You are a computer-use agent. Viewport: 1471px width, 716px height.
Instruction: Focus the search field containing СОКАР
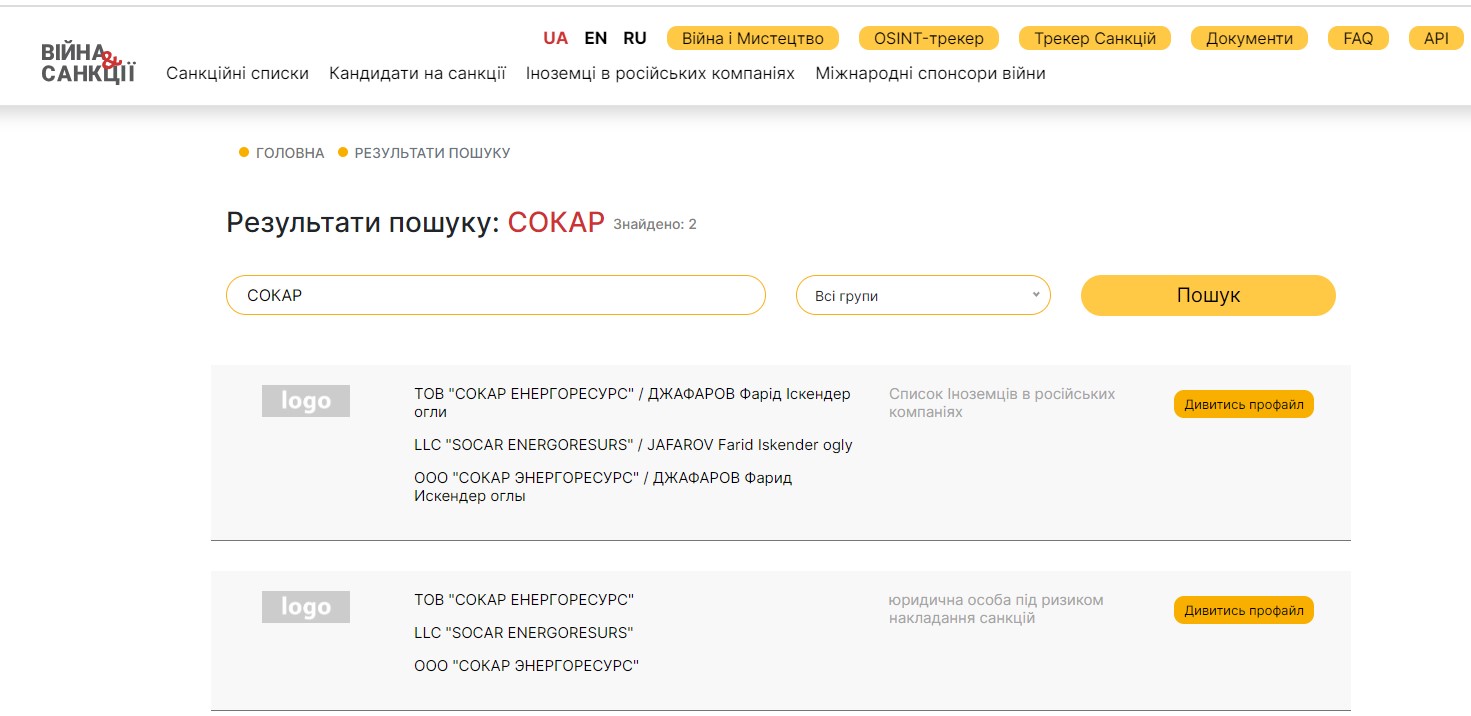coord(495,295)
